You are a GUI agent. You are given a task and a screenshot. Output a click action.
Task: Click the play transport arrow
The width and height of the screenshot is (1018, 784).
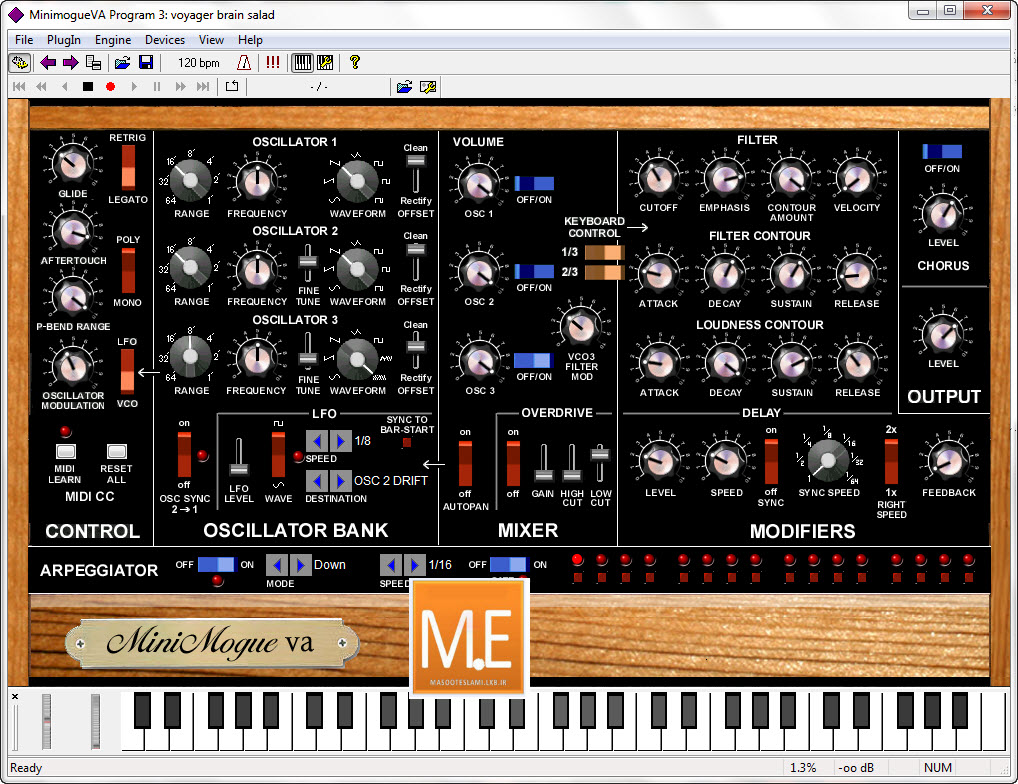(x=134, y=86)
